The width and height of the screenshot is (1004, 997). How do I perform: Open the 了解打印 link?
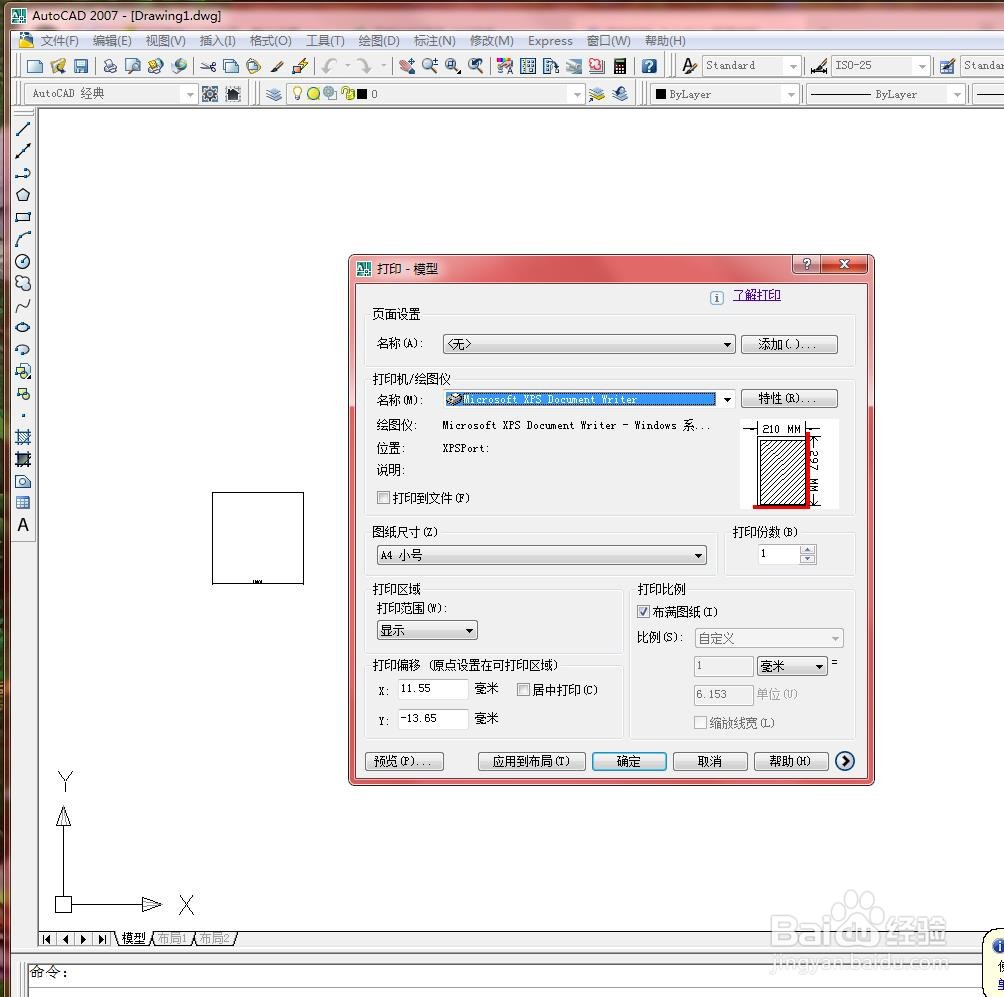click(x=757, y=295)
